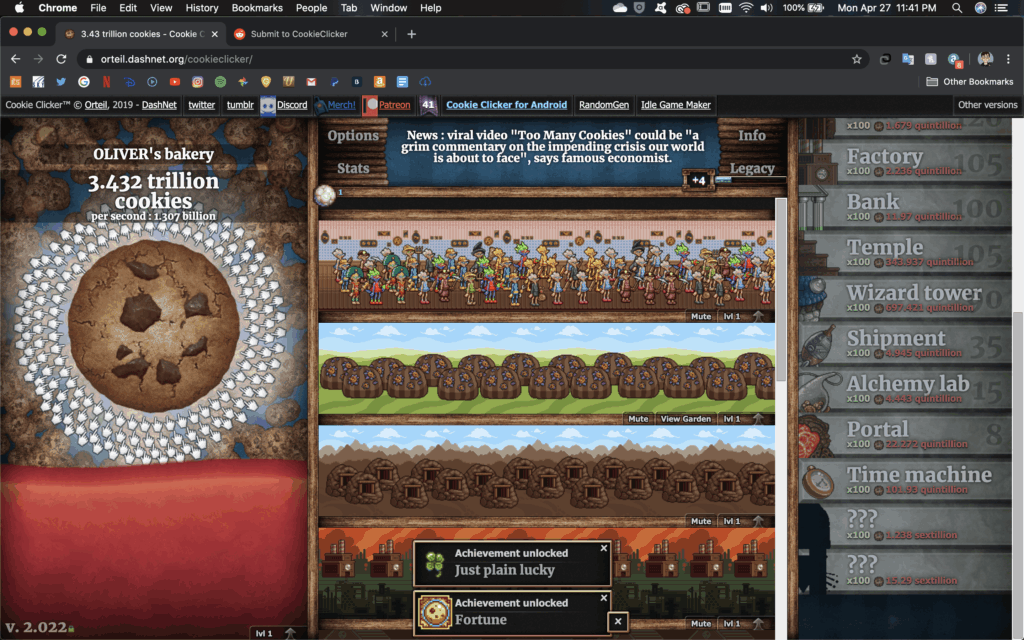
Task: Open the Spotify bookmark icon
Action: tap(220, 82)
